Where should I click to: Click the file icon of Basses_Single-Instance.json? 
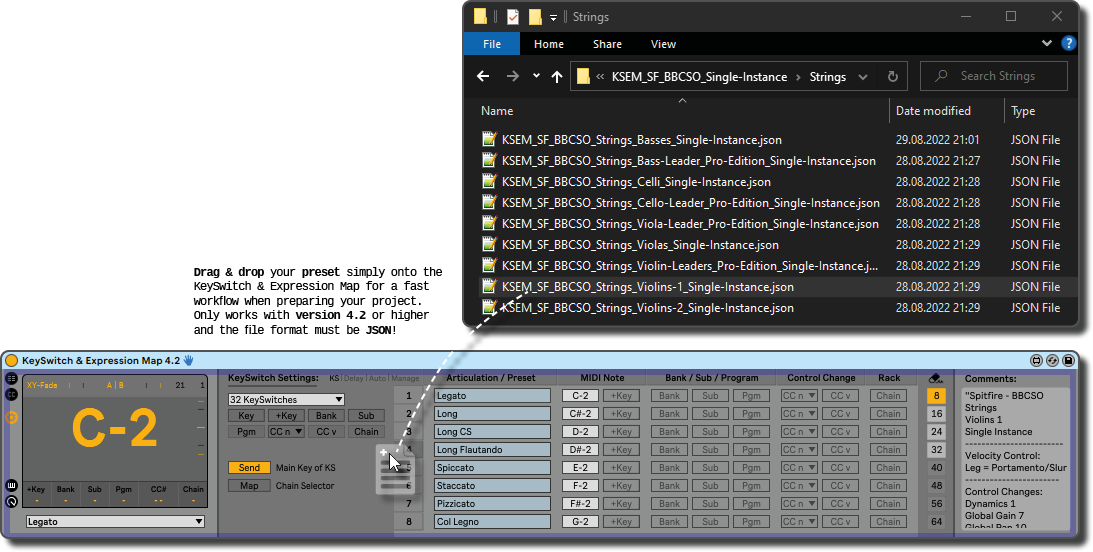pyautogui.click(x=489, y=139)
